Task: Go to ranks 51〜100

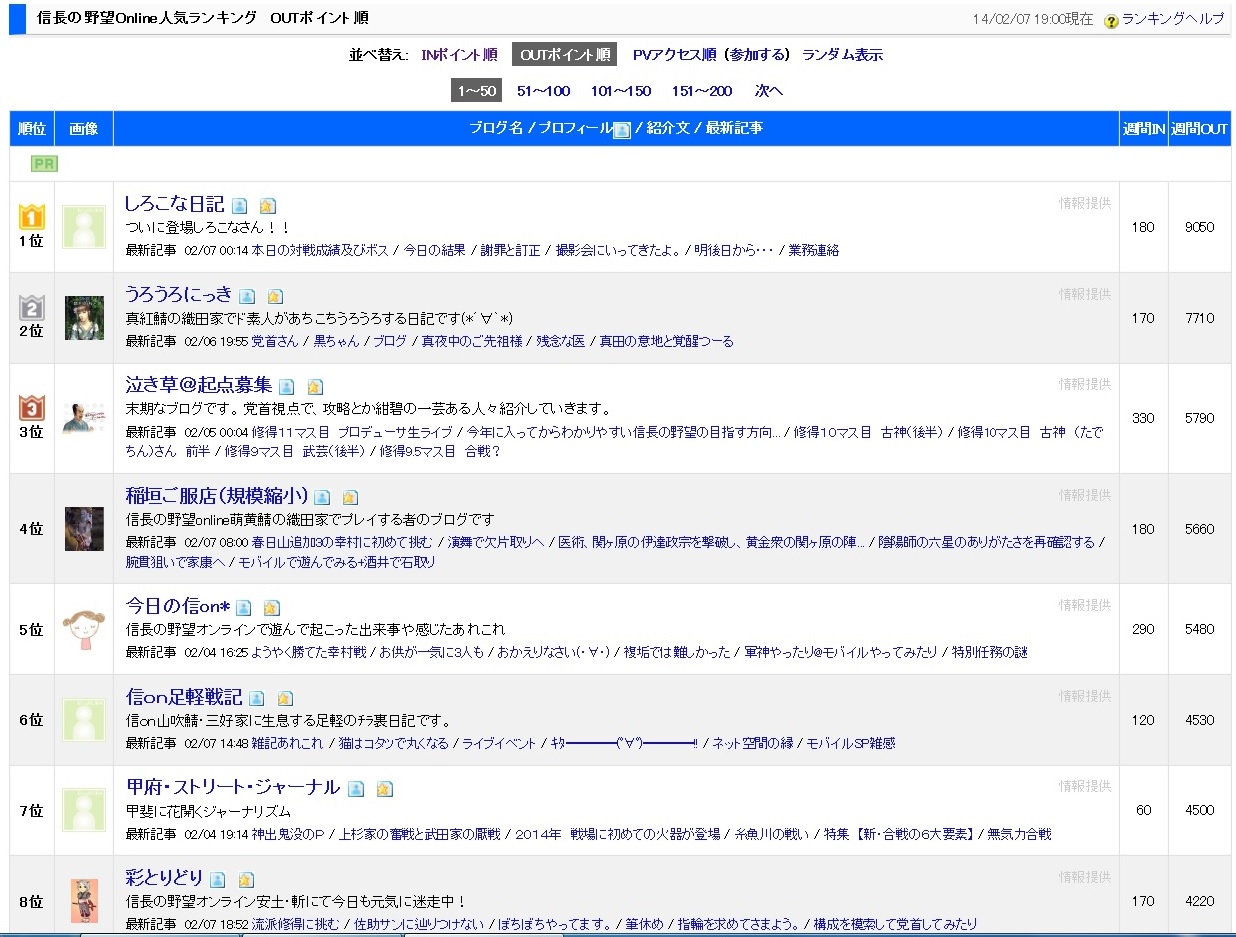Action: coord(543,91)
